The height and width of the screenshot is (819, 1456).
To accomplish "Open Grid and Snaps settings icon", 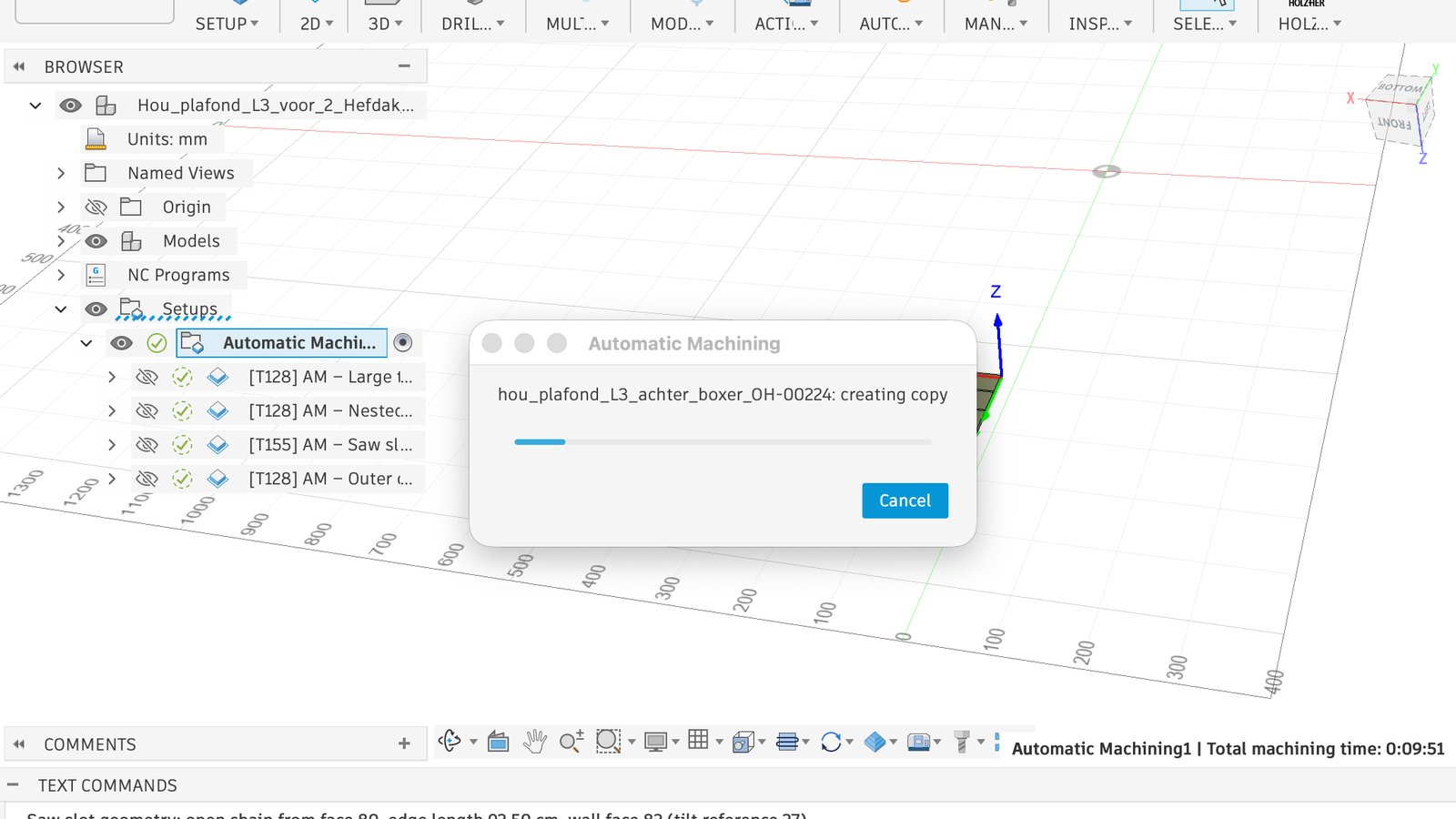I will pos(698,740).
